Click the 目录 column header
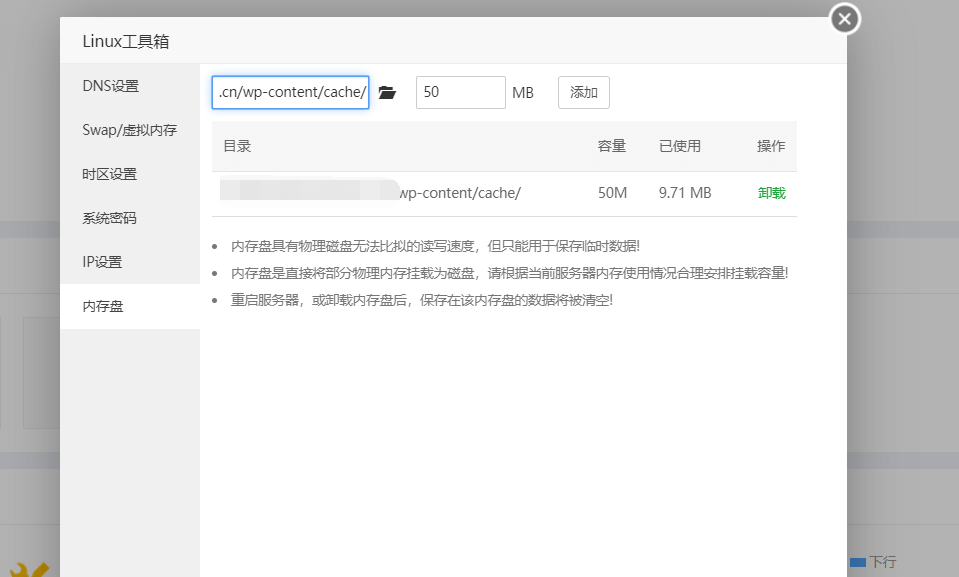 coord(237,146)
